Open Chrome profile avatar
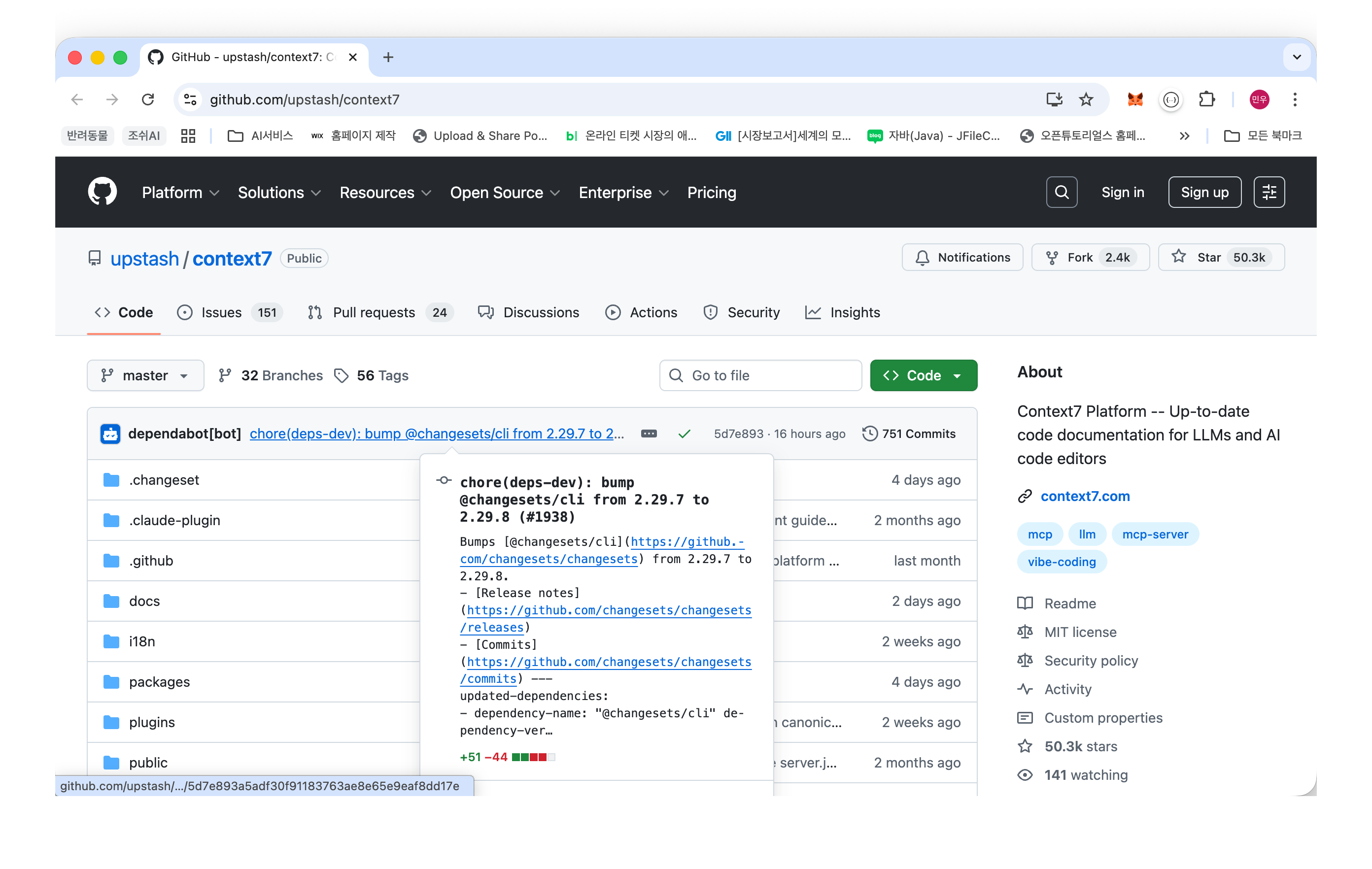 pyautogui.click(x=1259, y=100)
